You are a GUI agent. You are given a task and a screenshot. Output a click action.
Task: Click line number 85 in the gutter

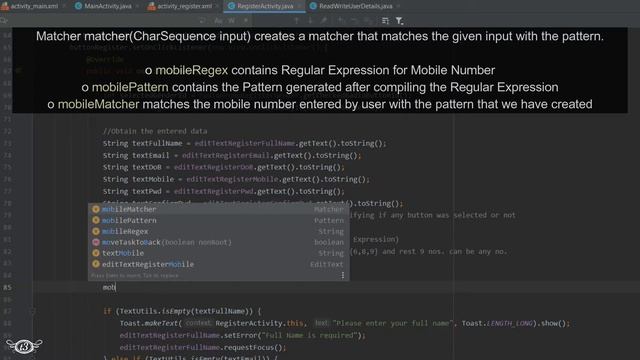[7, 287]
